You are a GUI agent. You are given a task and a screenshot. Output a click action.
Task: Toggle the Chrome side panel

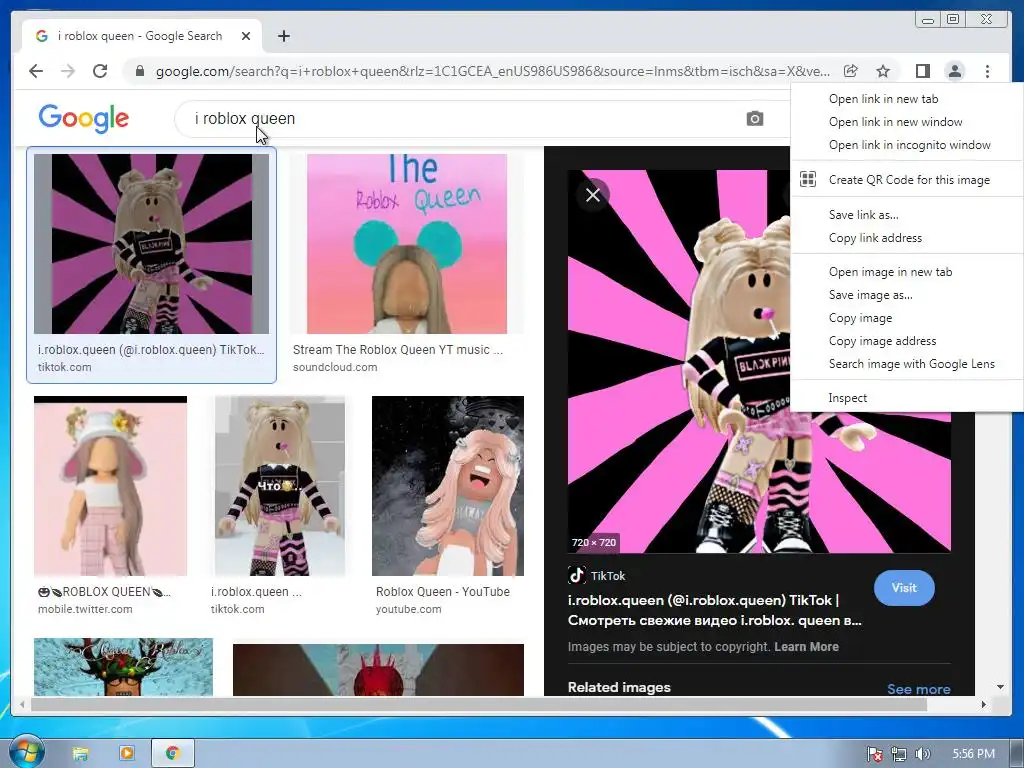pos(922,71)
